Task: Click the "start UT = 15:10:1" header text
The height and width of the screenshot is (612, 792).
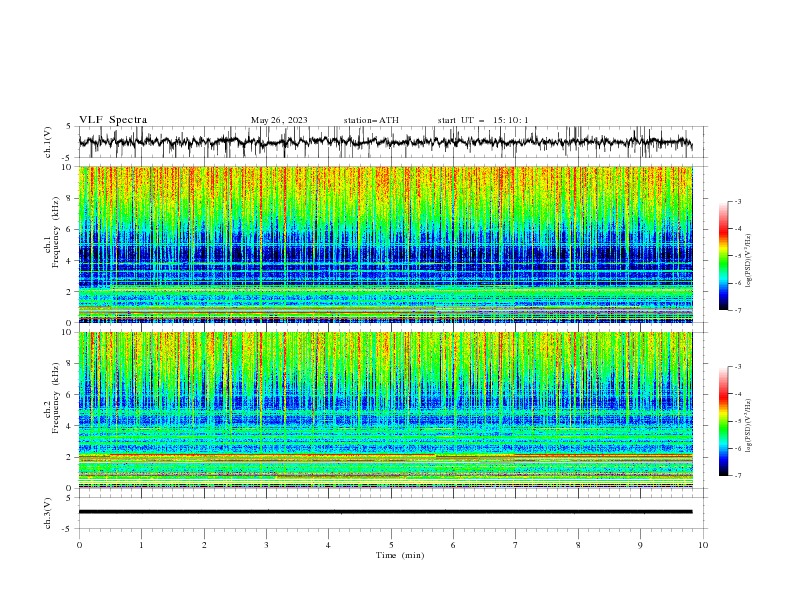Action: tap(483, 120)
